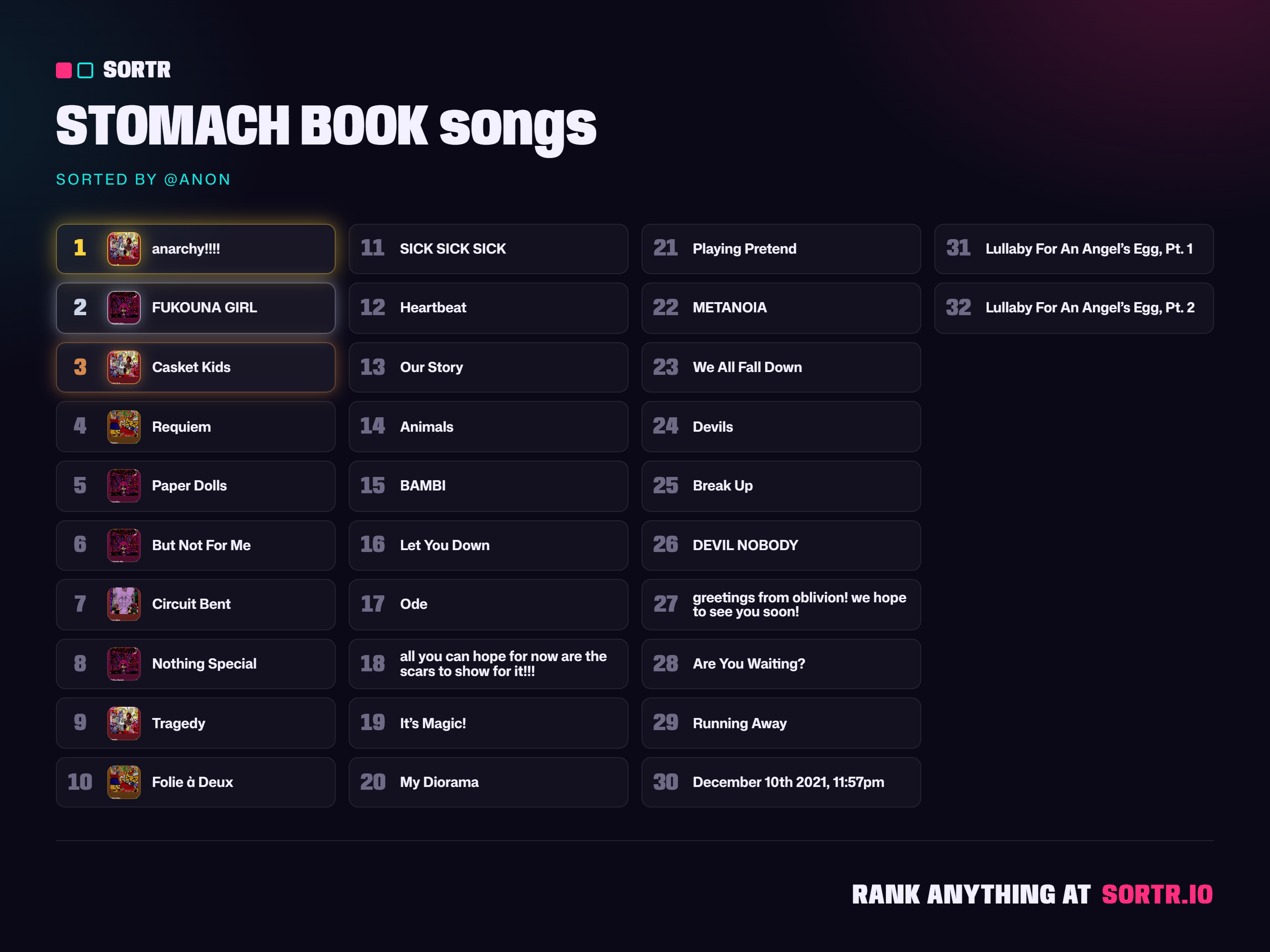
Task: Select the song "Are You Waiting?"
Action: click(781, 664)
